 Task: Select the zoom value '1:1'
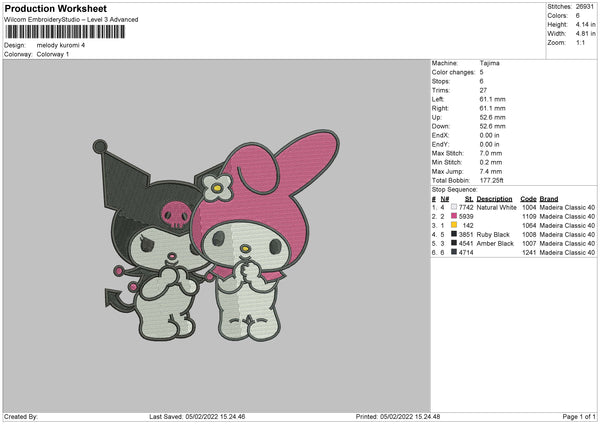[x=580, y=43]
